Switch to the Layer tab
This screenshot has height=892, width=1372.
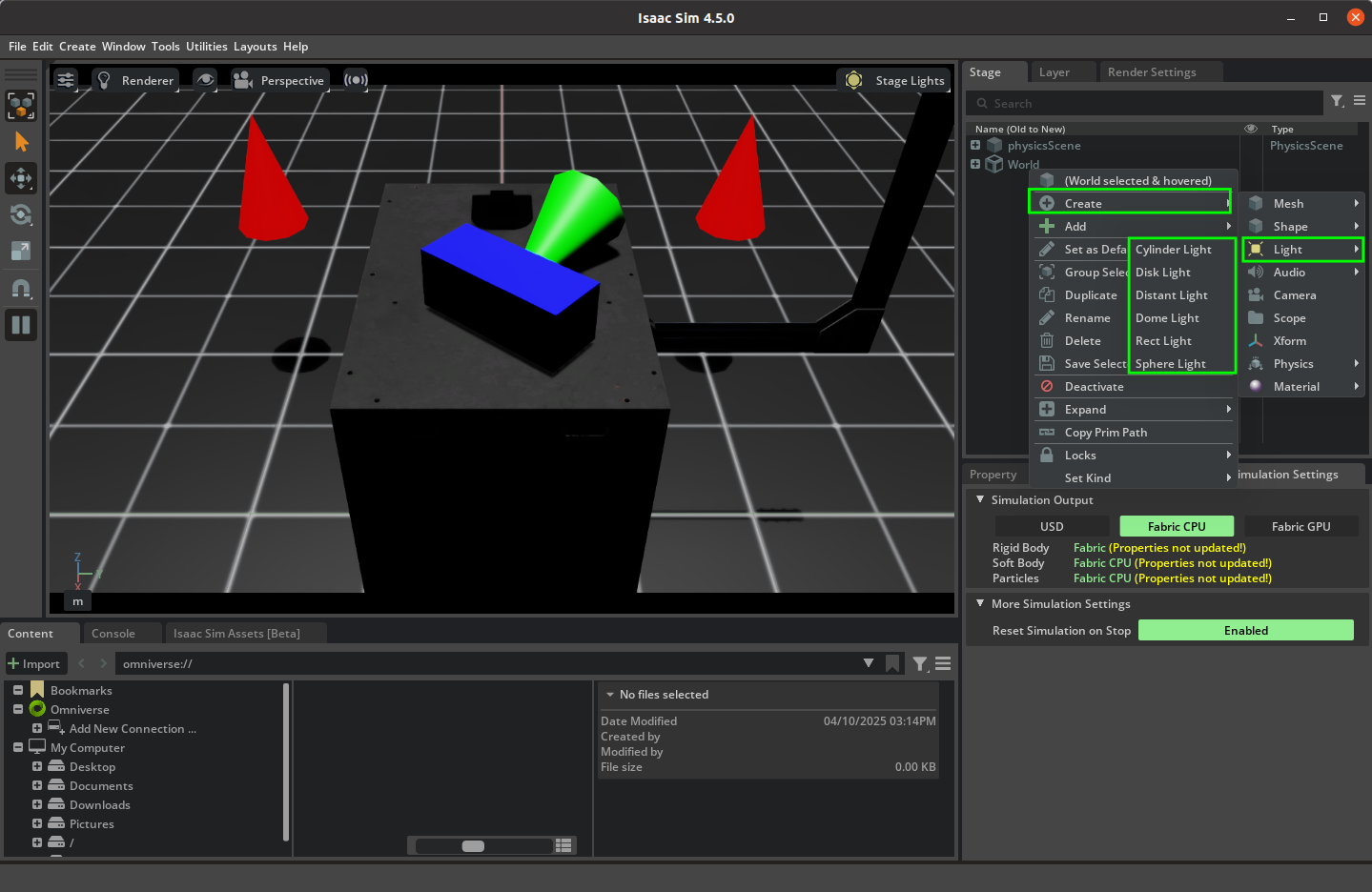[x=1055, y=72]
